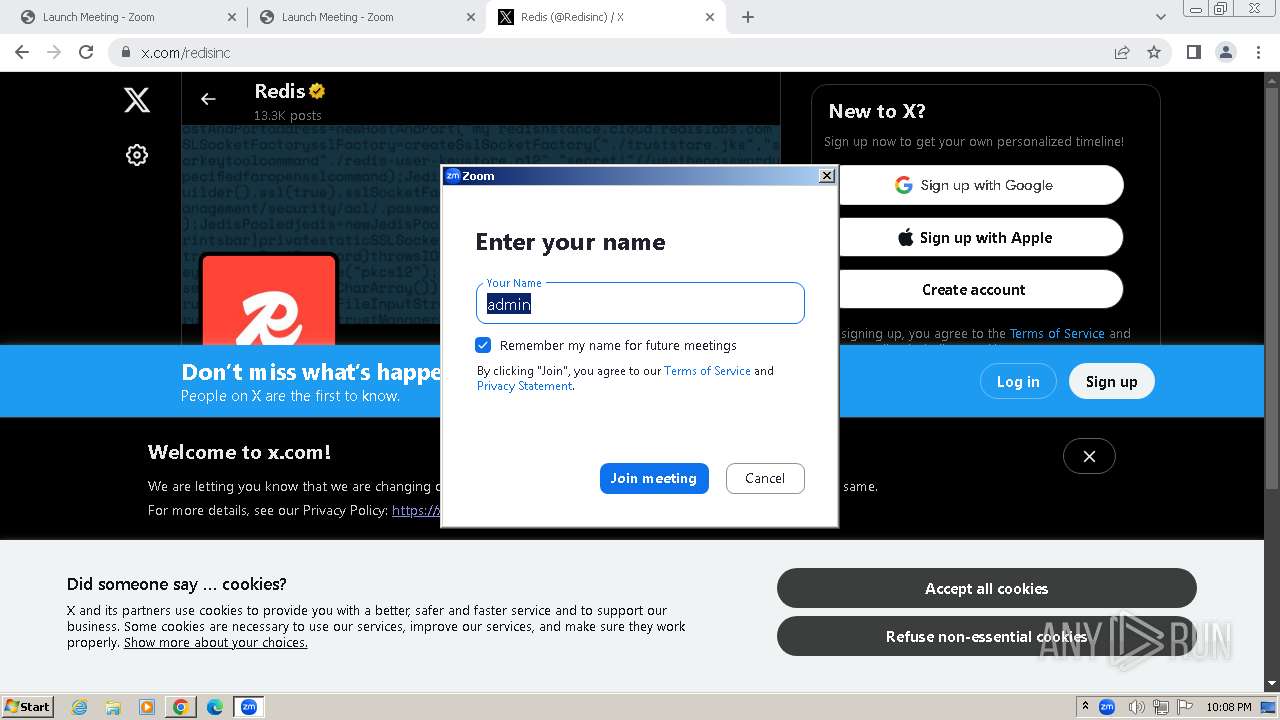Reload the page
This screenshot has width=1280, height=720.
[x=86, y=52]
